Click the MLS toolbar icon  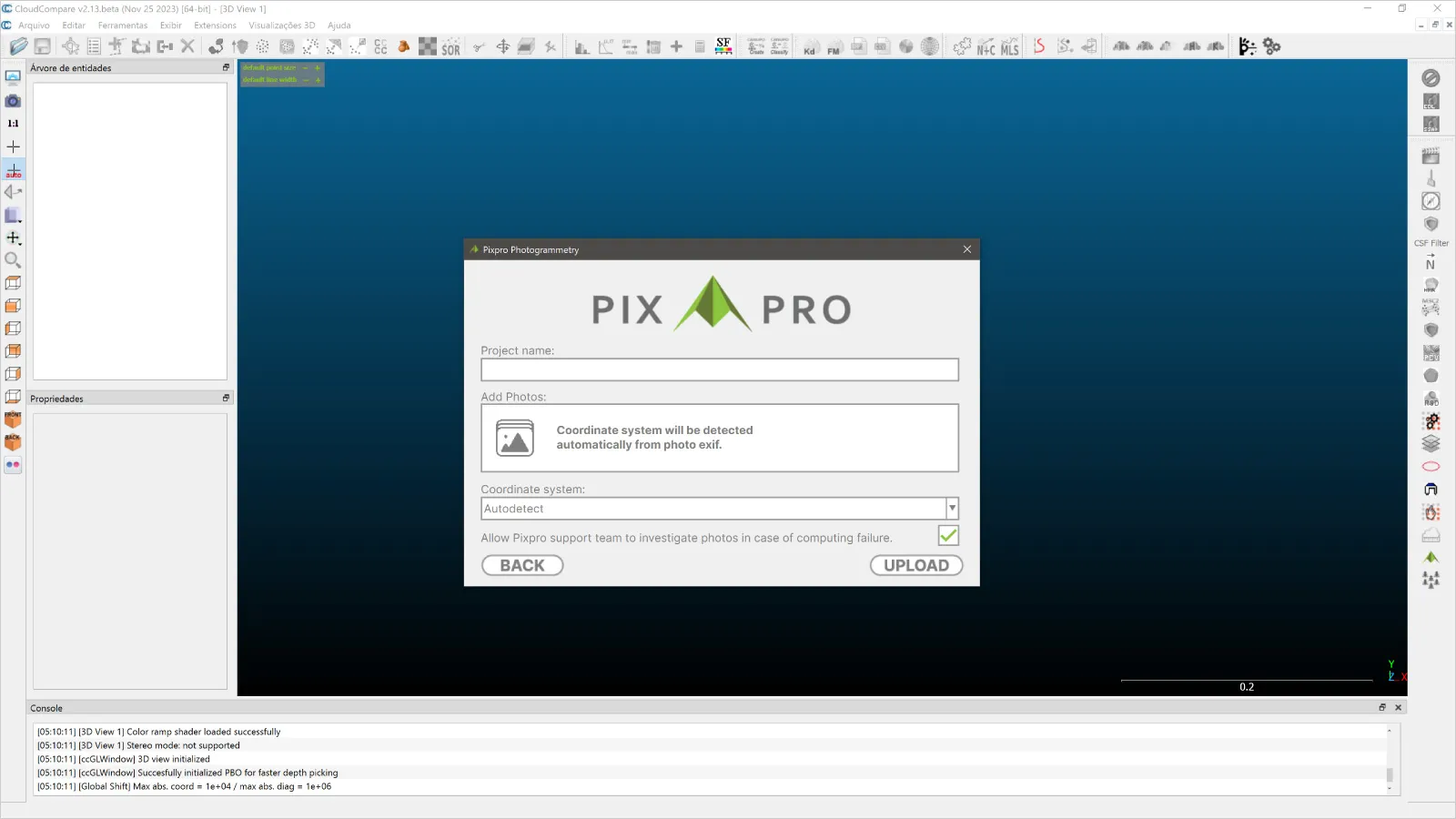click(x=1010, y=46)
